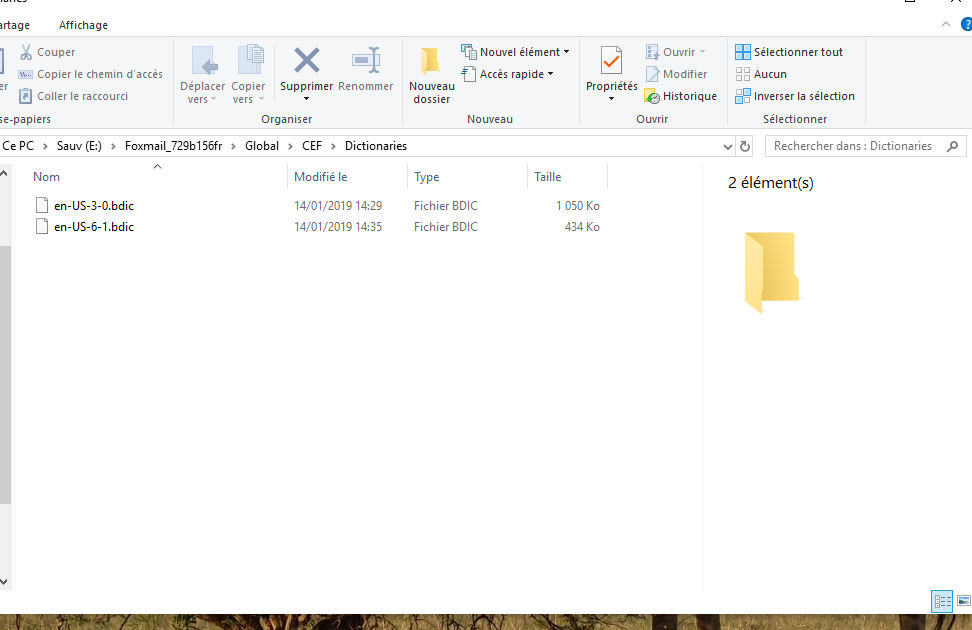Select the en-US-3-0.bdic file
Screen dimensions: 972x630
[94, 205]
